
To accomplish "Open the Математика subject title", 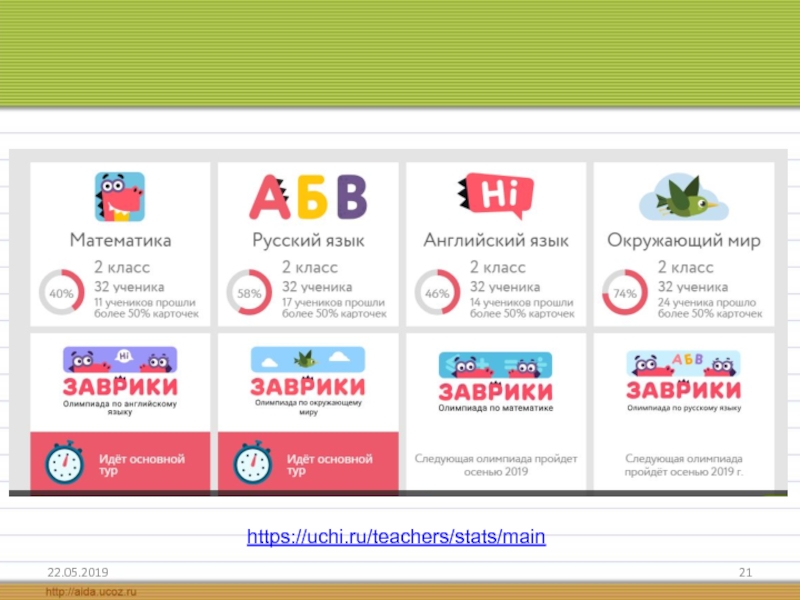I will point(120,240).
